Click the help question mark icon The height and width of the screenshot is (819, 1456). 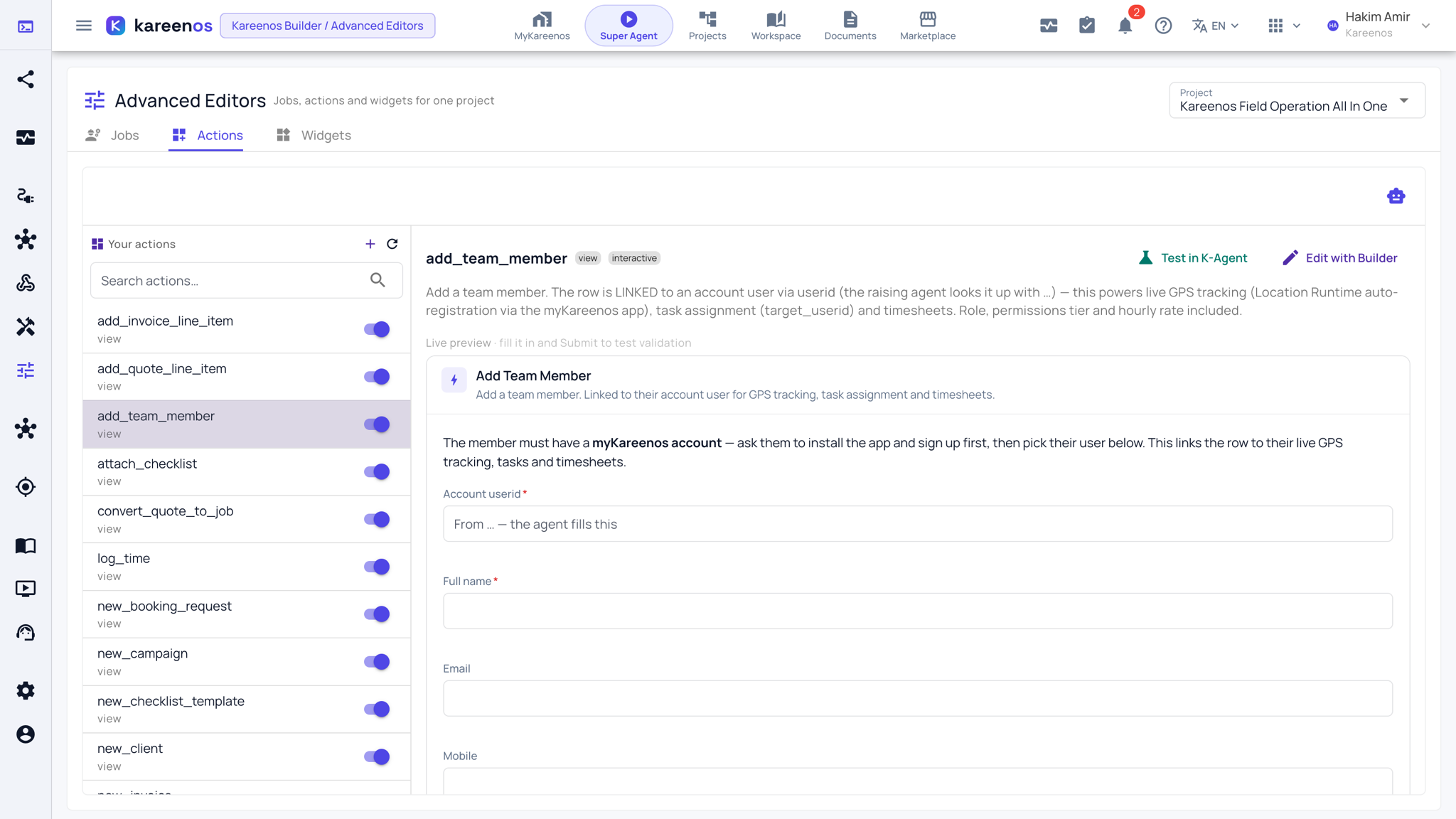[1163, 26]
